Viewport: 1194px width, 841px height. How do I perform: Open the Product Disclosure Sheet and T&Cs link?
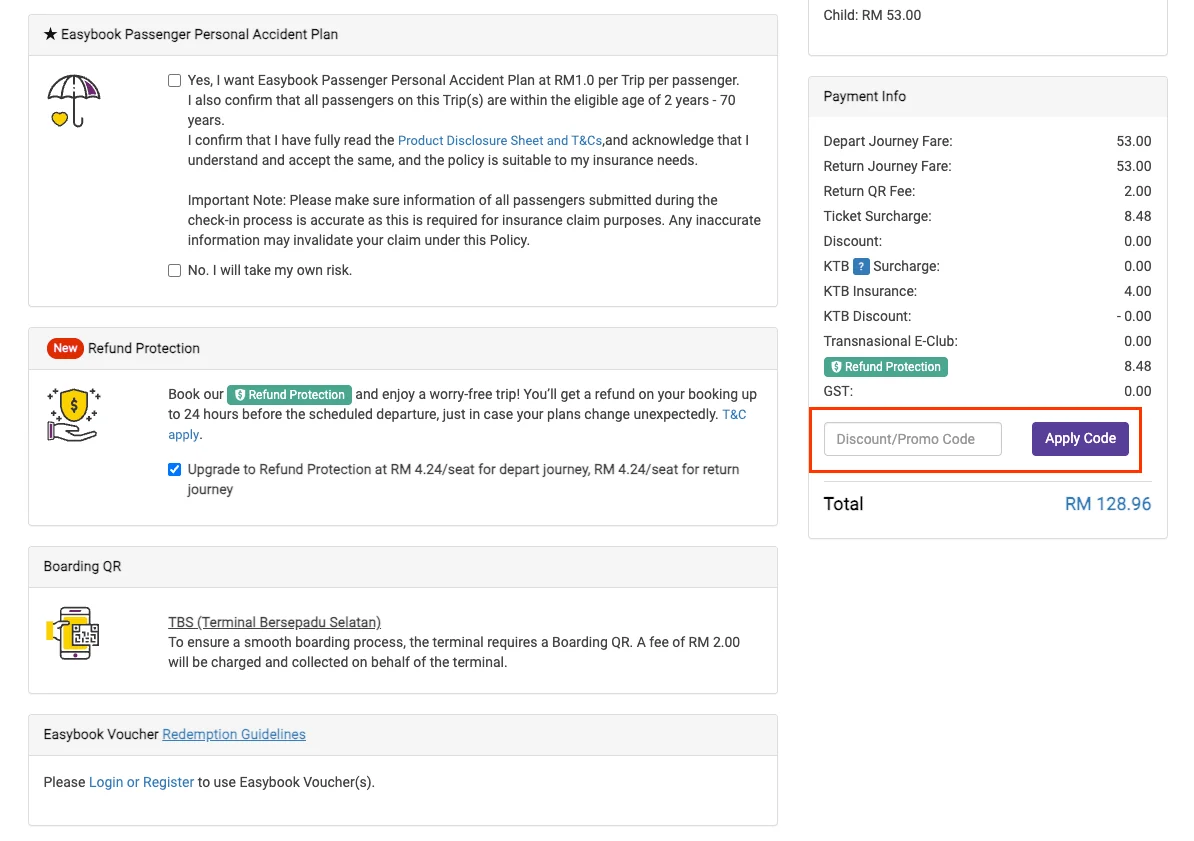coord(500,141)
